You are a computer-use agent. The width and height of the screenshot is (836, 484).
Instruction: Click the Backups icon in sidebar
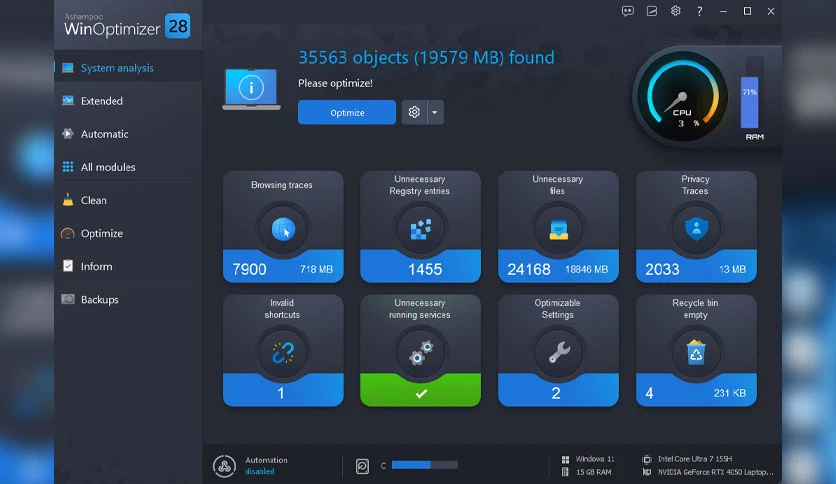68,299
